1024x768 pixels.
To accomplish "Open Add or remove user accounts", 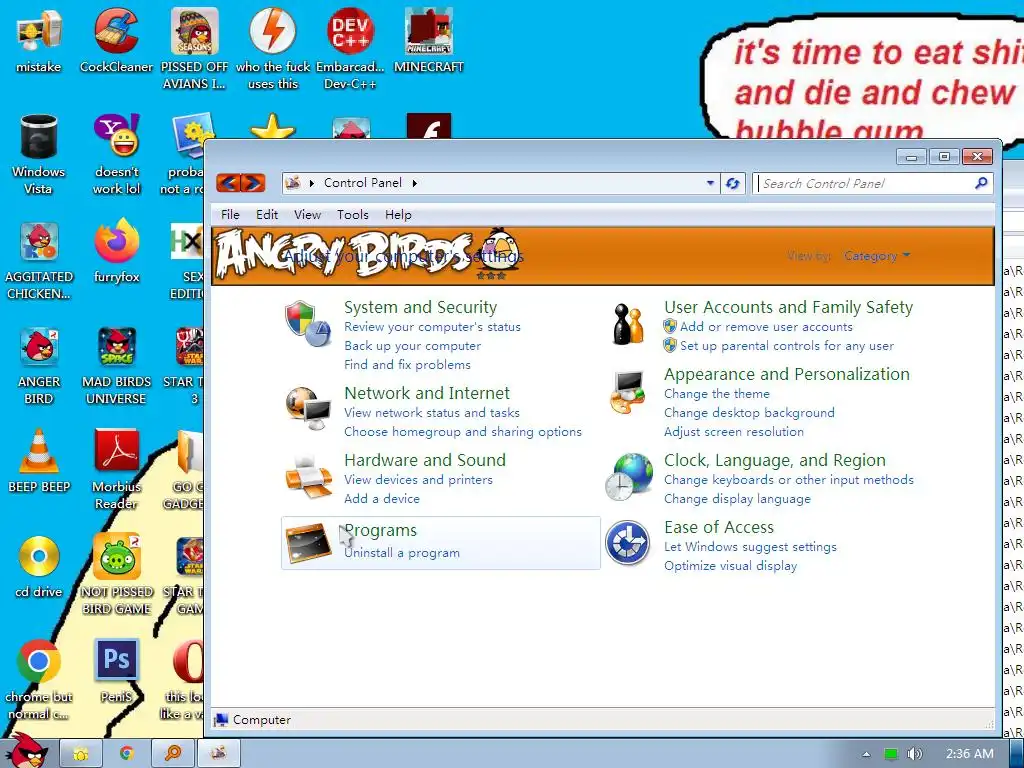I will point(766,327).
